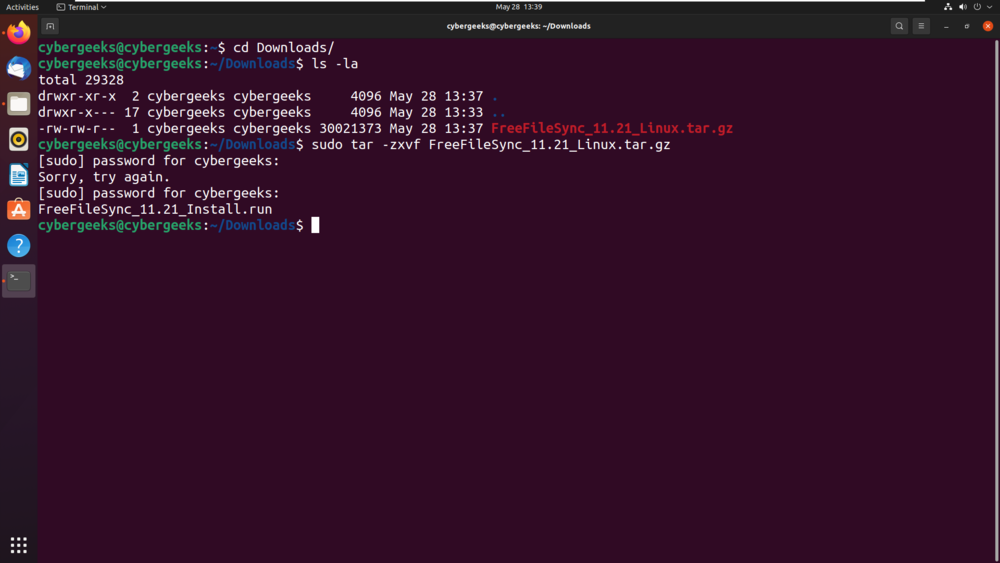Viewport: 1000px width, 563px height.
Task: Minimize the terminal window
Action: [x=946, y=26]
